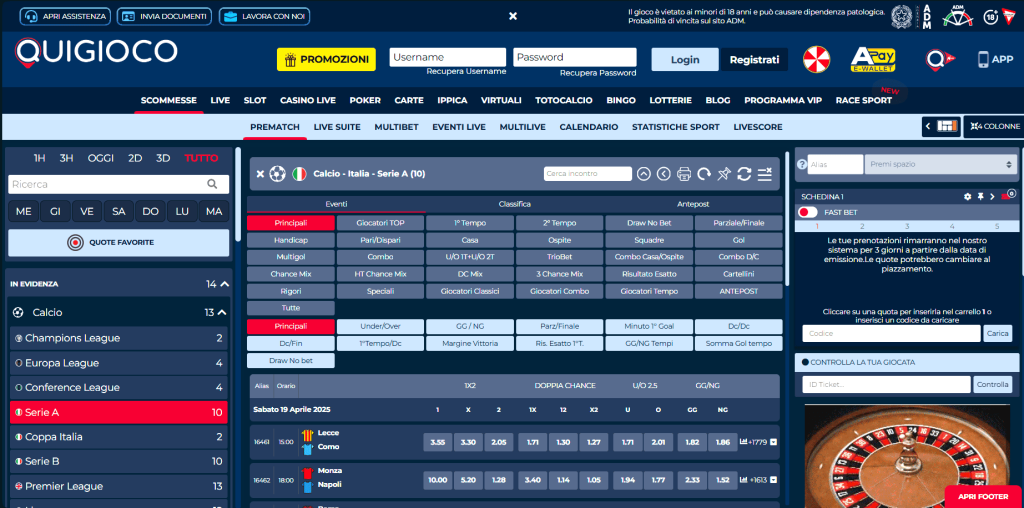This screenshot has height=508, width=1024.
Task: Open the Premi spazio dropdown
Action: pyautogui.click(x=940, y=165)
